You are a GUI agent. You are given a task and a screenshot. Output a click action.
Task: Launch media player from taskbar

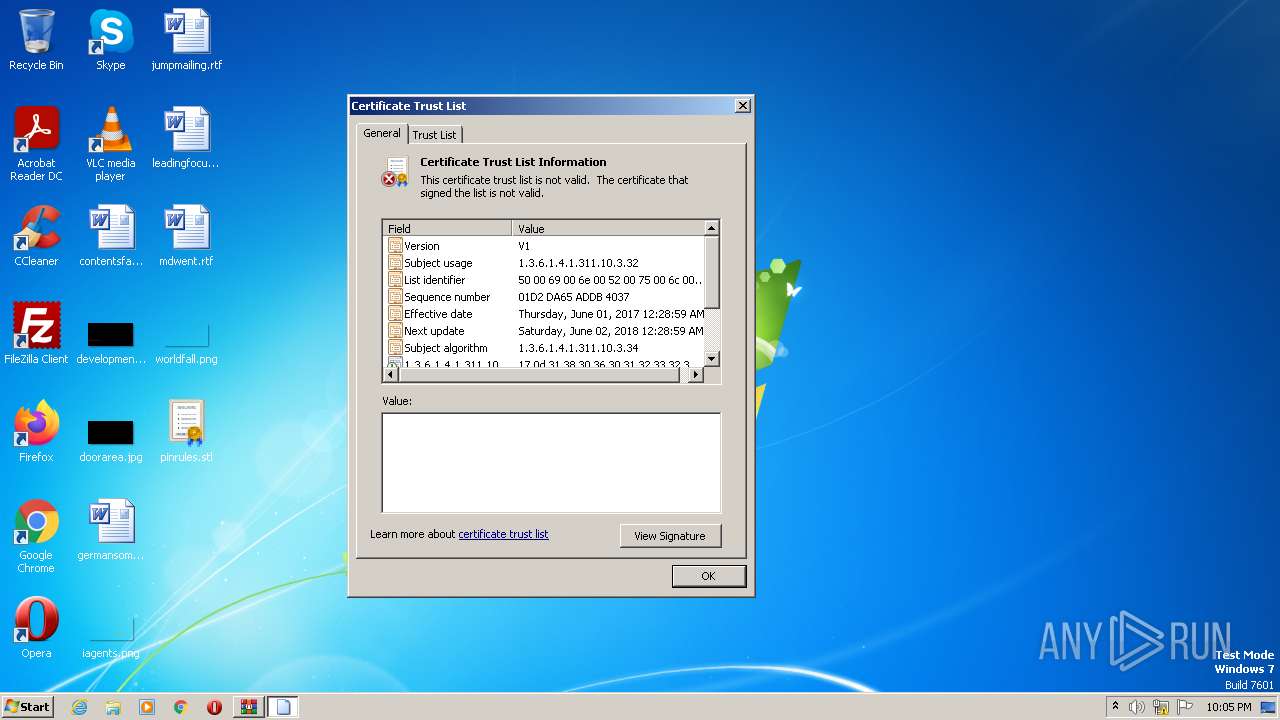coord(147,707)
